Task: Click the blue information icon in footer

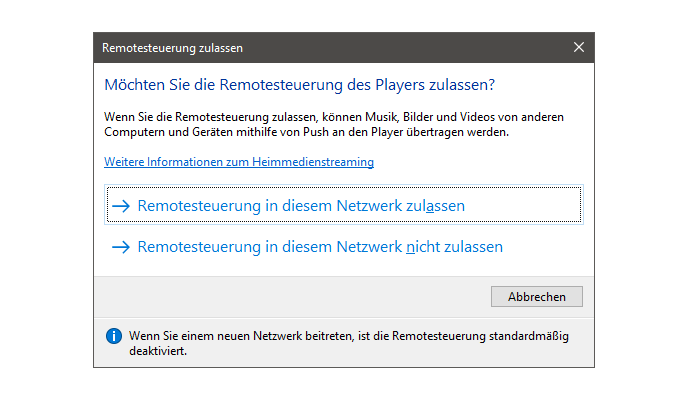Action: pyautogui.click(x=113, y=335)
